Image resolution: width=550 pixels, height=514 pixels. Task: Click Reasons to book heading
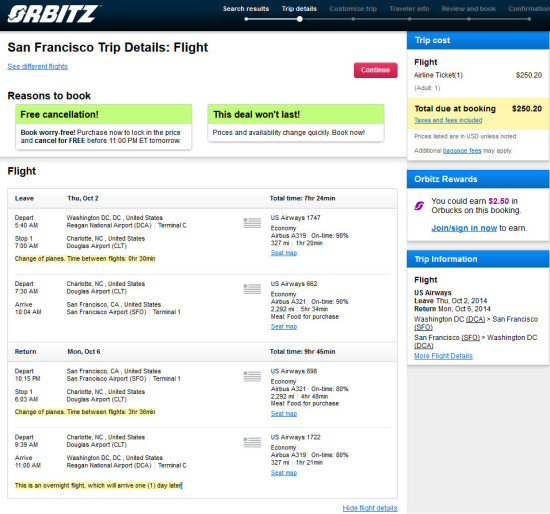[x=49, y=96]
